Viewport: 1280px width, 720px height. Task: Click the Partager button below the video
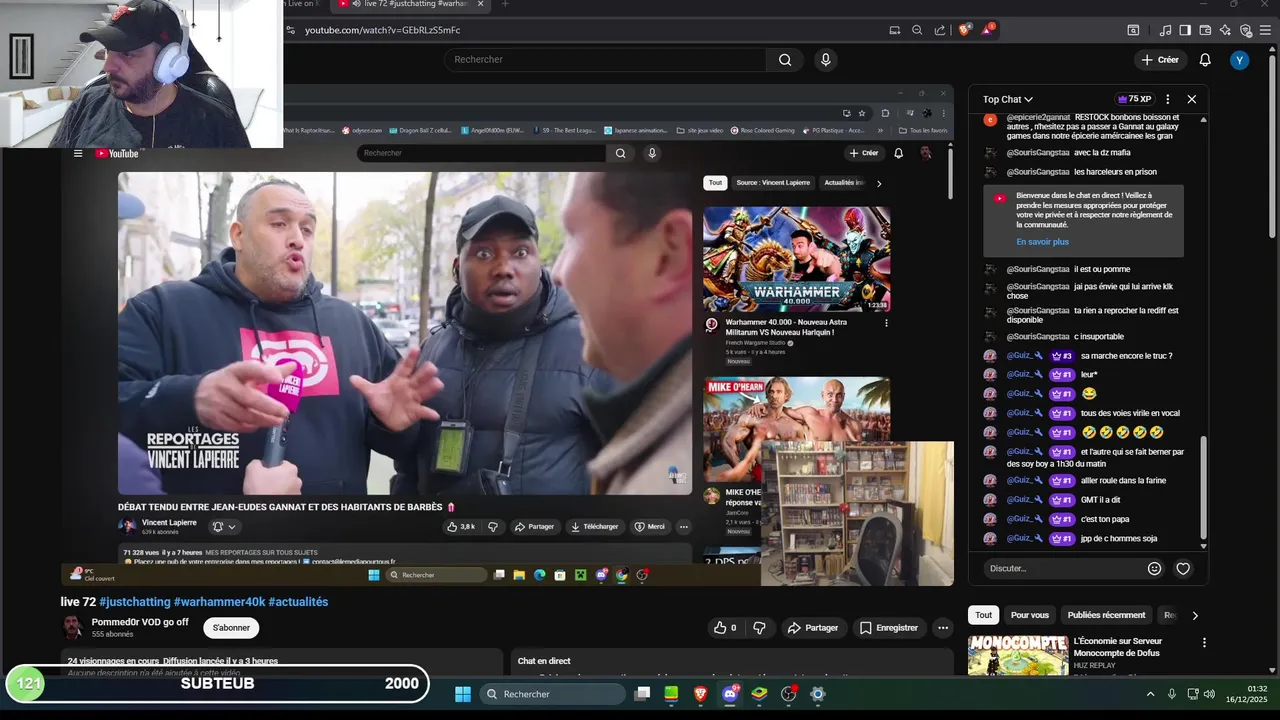point(812,628)
